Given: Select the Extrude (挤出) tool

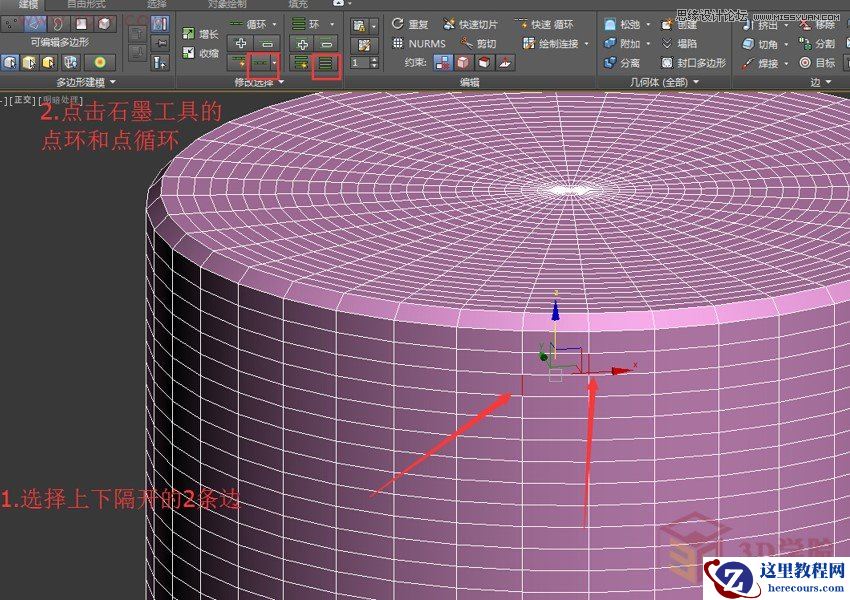Looking at the screenshot, I should (x=746, y=26).
